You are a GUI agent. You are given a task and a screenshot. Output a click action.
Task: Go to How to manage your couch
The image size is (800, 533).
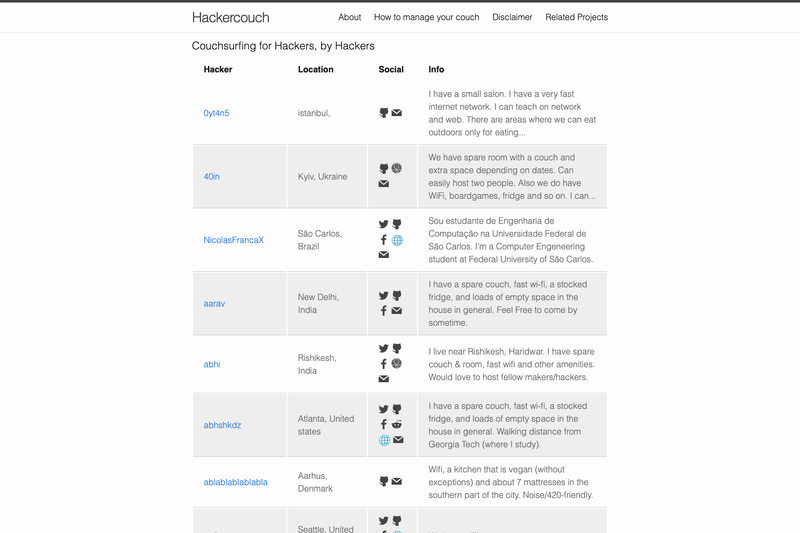(427, 17)
